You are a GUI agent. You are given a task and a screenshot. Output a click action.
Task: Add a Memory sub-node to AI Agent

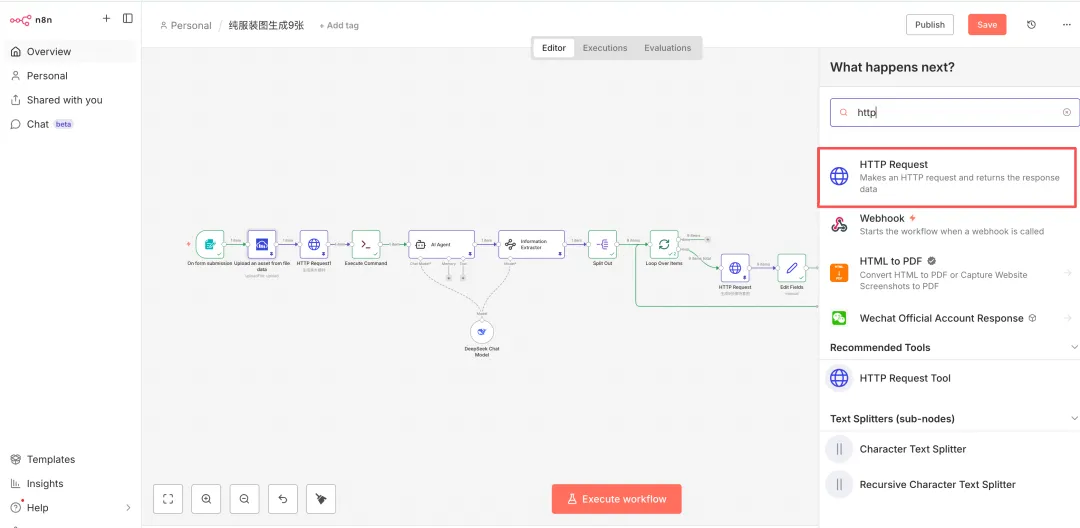pos(448,277)
